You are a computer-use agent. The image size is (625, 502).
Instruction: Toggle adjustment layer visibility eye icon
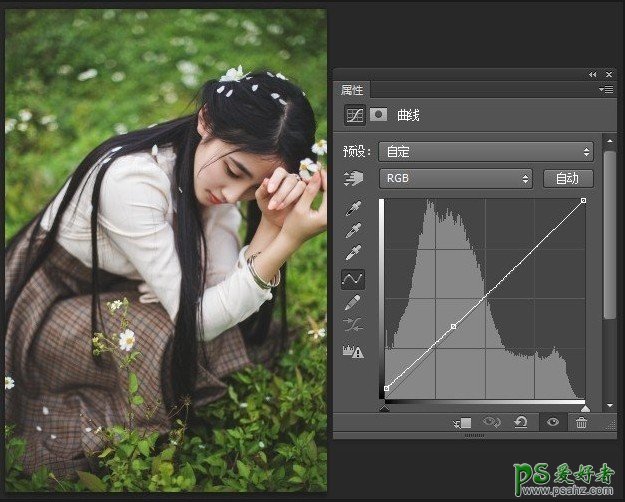pos(551,423)
